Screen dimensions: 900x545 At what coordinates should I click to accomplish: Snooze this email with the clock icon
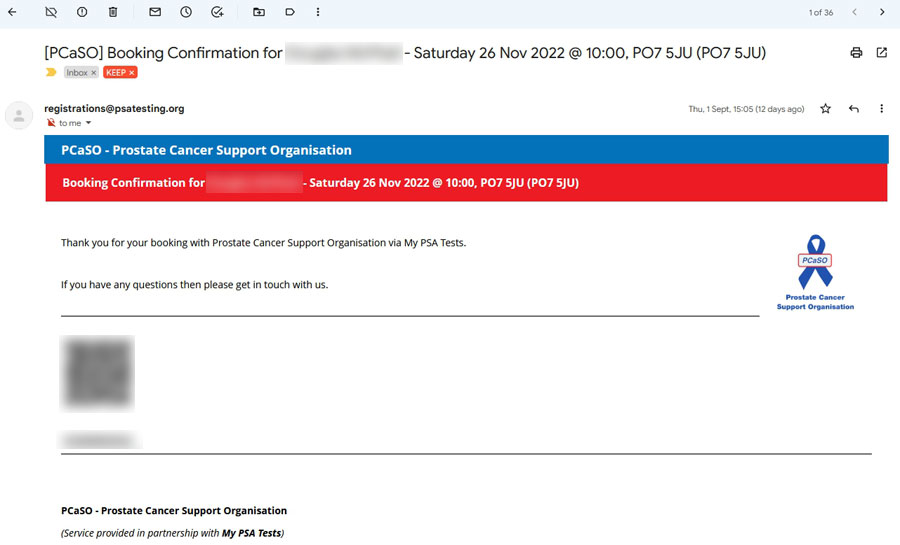[186, 12]
